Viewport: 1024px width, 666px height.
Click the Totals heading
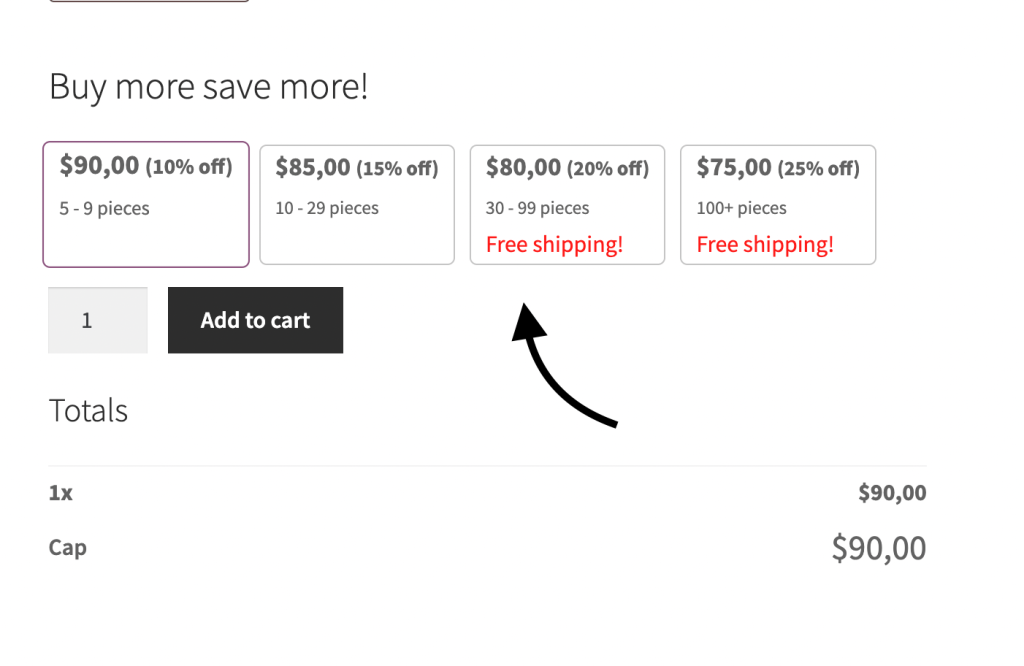(88, 411)
